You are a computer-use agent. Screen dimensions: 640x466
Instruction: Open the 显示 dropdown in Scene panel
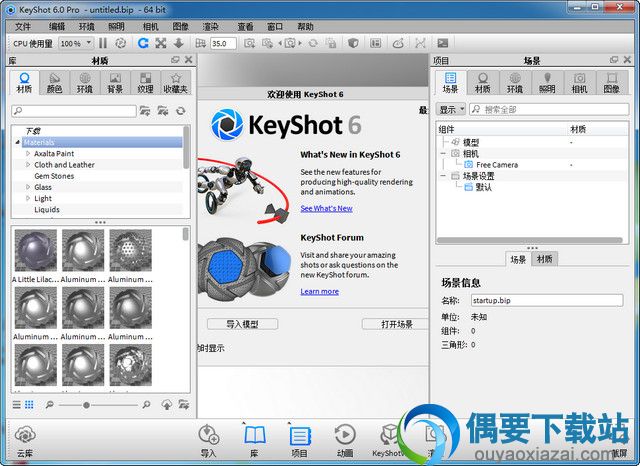[450, 109]
